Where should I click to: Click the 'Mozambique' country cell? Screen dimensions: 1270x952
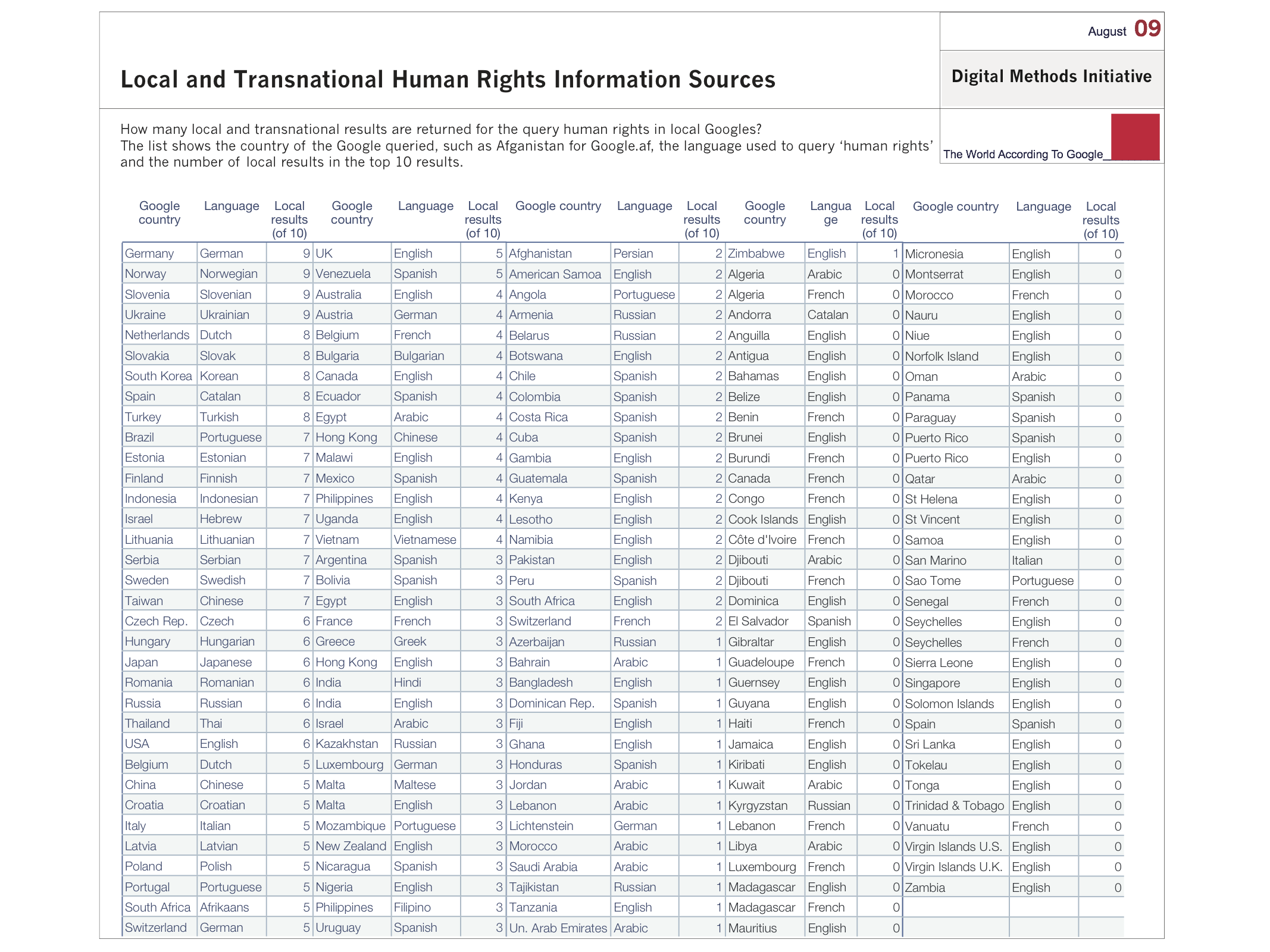(352, 826)
